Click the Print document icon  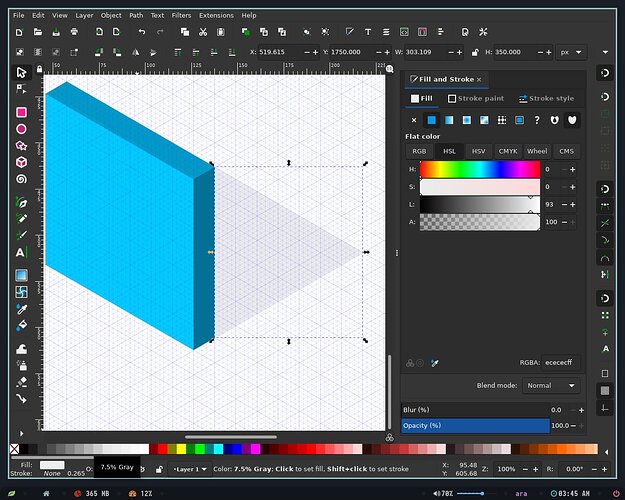pyautogui.click(x=74, y=32)
